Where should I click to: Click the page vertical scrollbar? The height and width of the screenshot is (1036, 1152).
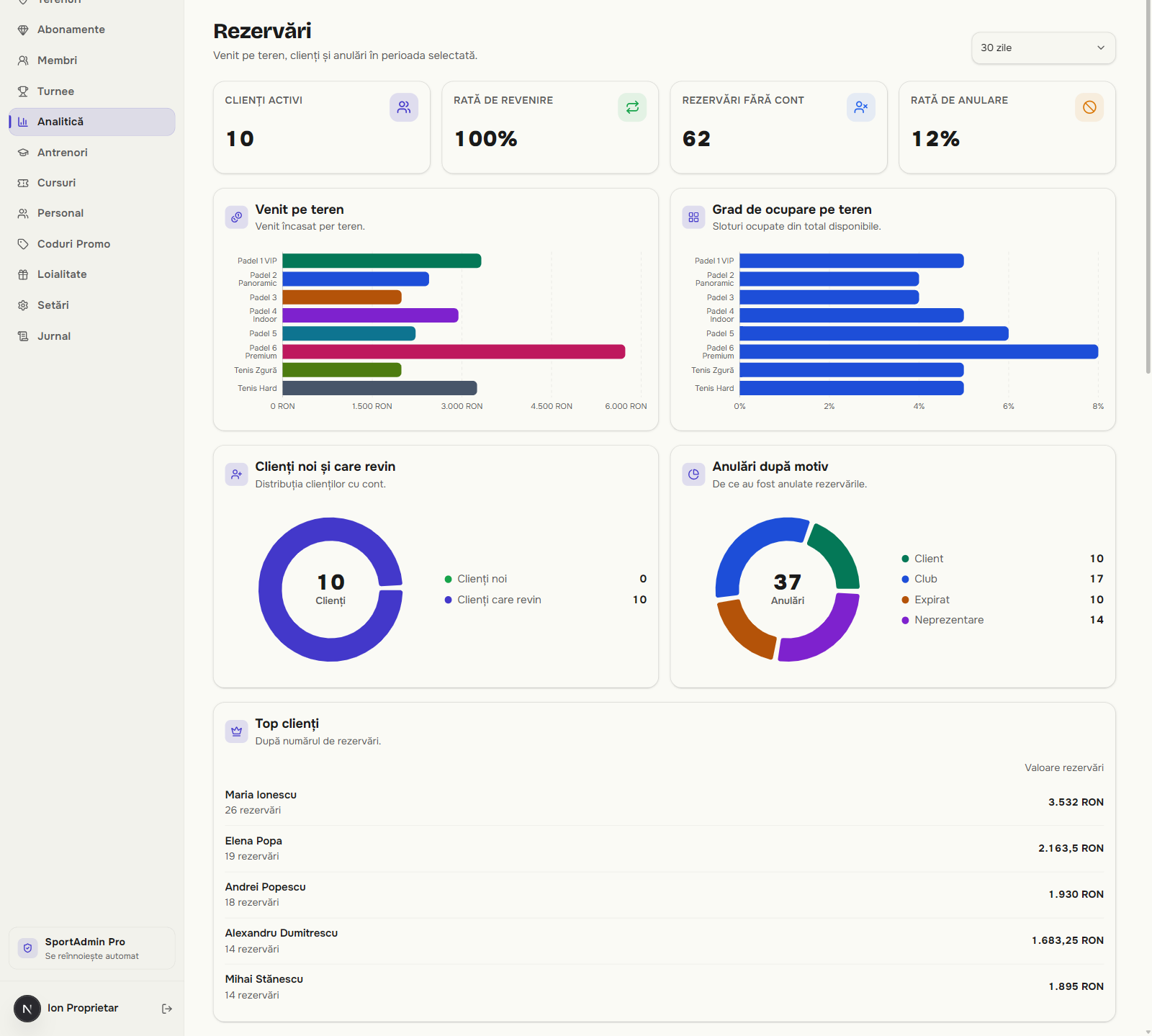(1148, 187)
